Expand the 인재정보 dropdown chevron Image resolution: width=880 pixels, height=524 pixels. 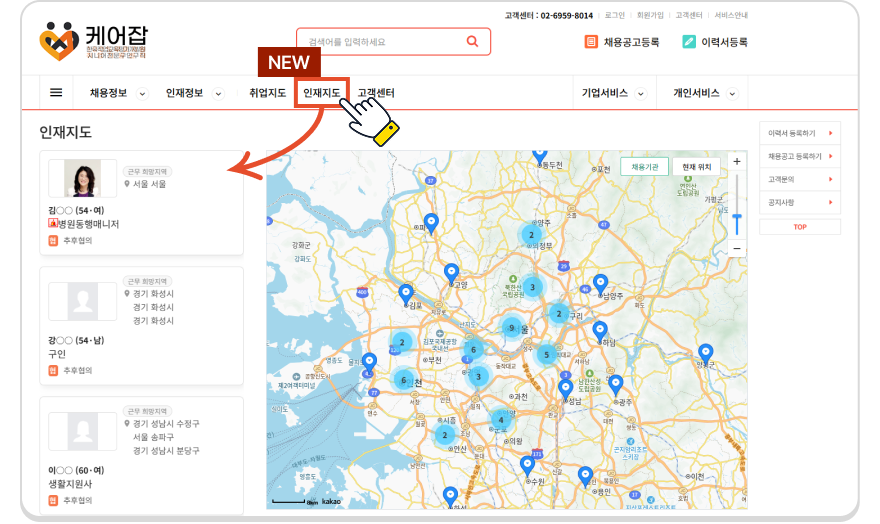coord(218,94)
